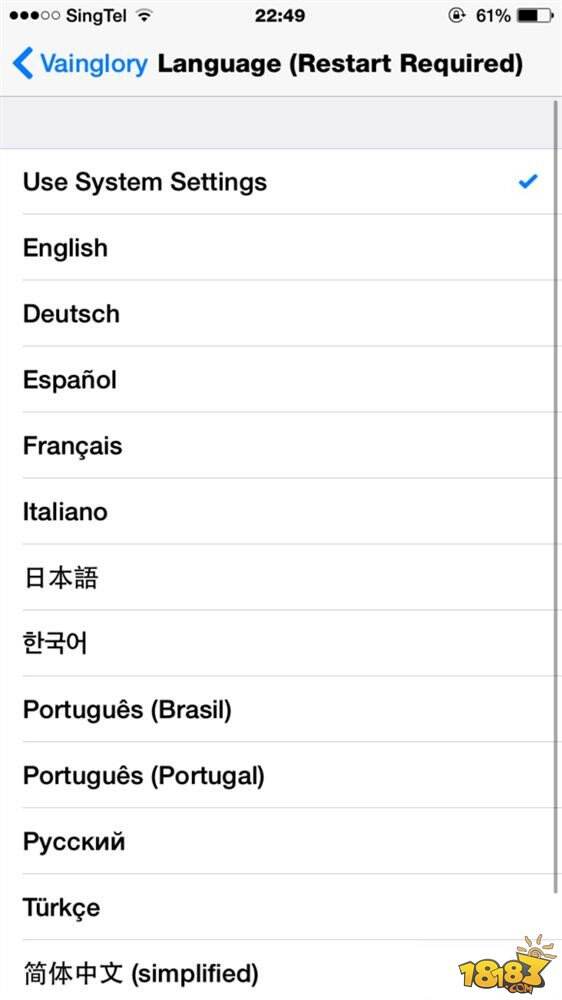Select Русский language row
The width and height of the screenshot is (562, 1000).
click(x=281, y=841)
